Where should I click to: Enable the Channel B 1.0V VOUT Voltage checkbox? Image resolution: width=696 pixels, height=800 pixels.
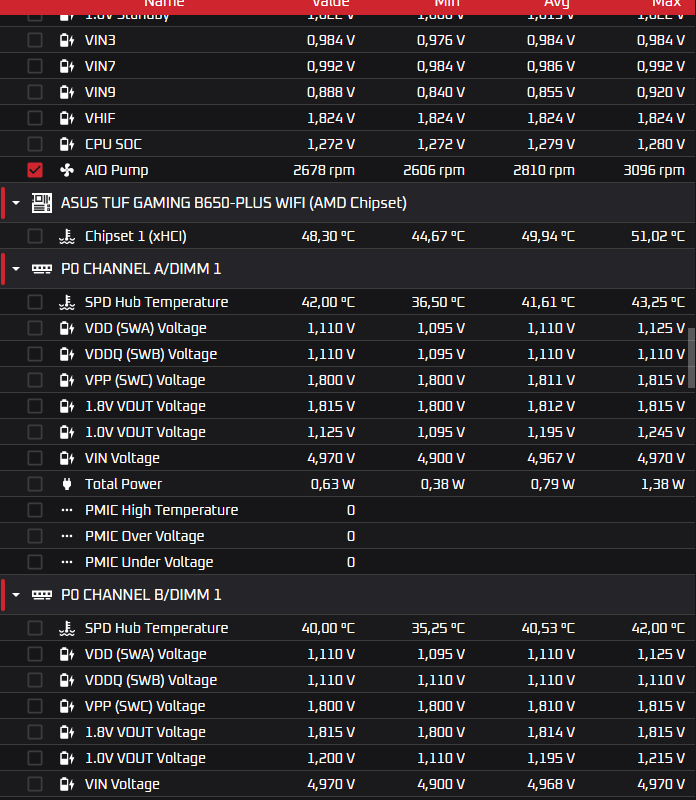pyautogui.click(x=35, y=758)
